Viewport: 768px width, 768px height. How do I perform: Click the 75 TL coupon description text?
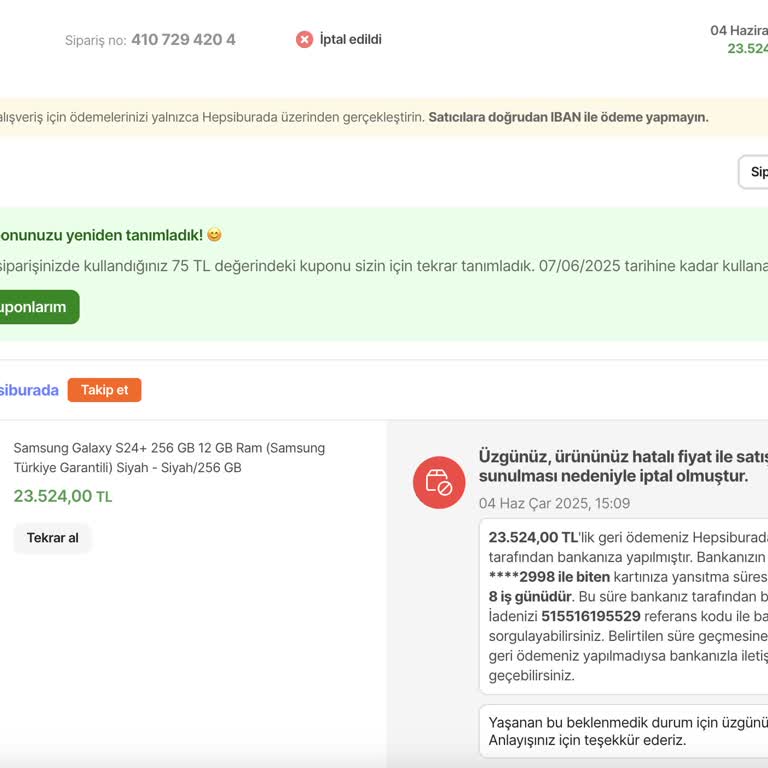point(384,266)
